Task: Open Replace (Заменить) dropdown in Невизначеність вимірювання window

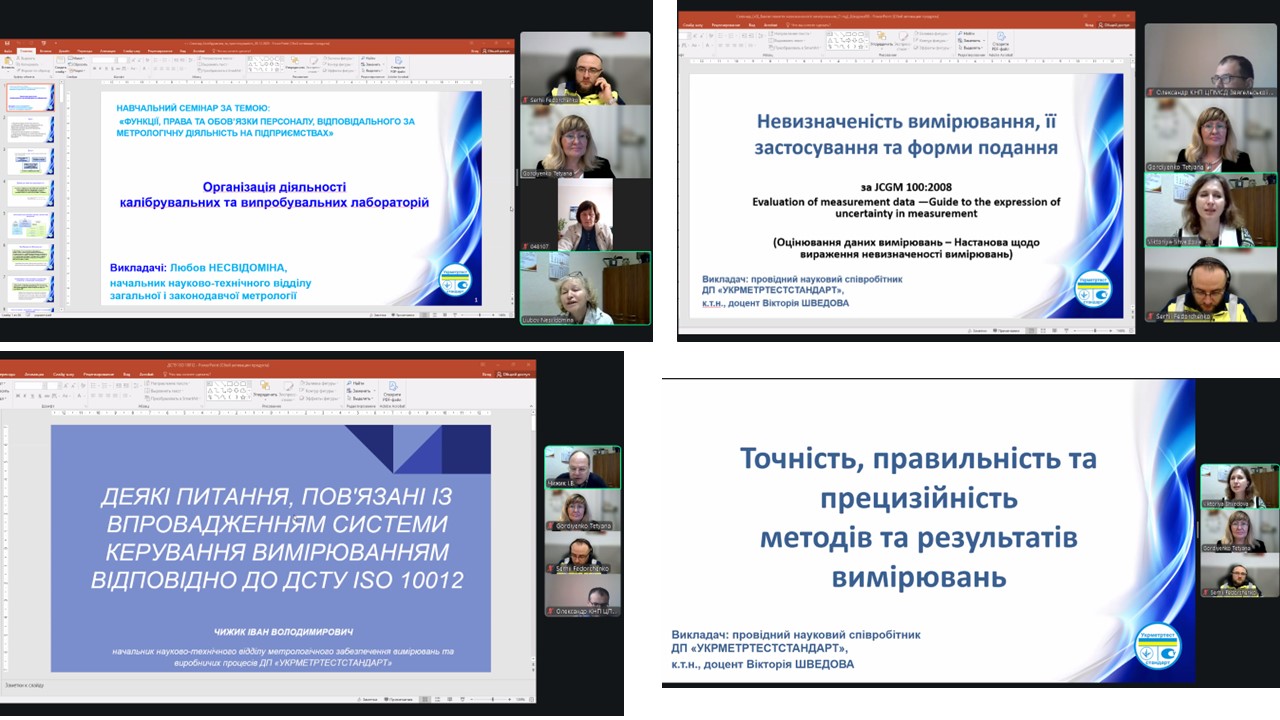Action: coord(971,41)
